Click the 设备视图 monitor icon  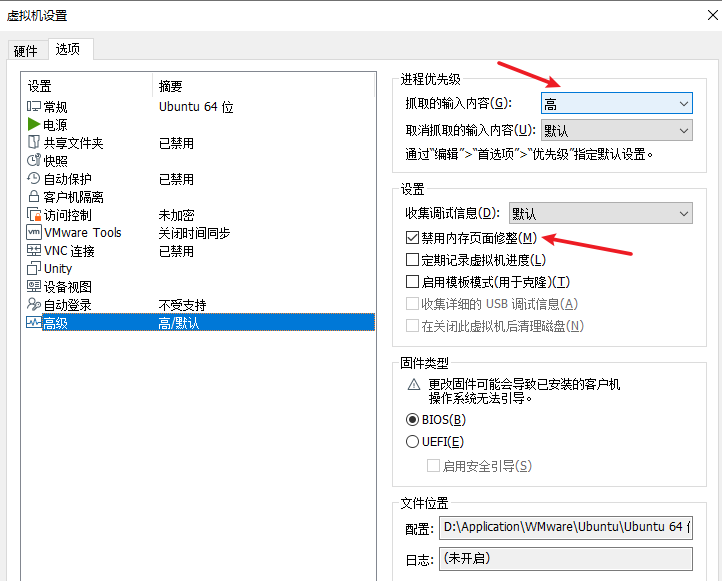pos(34,286)
